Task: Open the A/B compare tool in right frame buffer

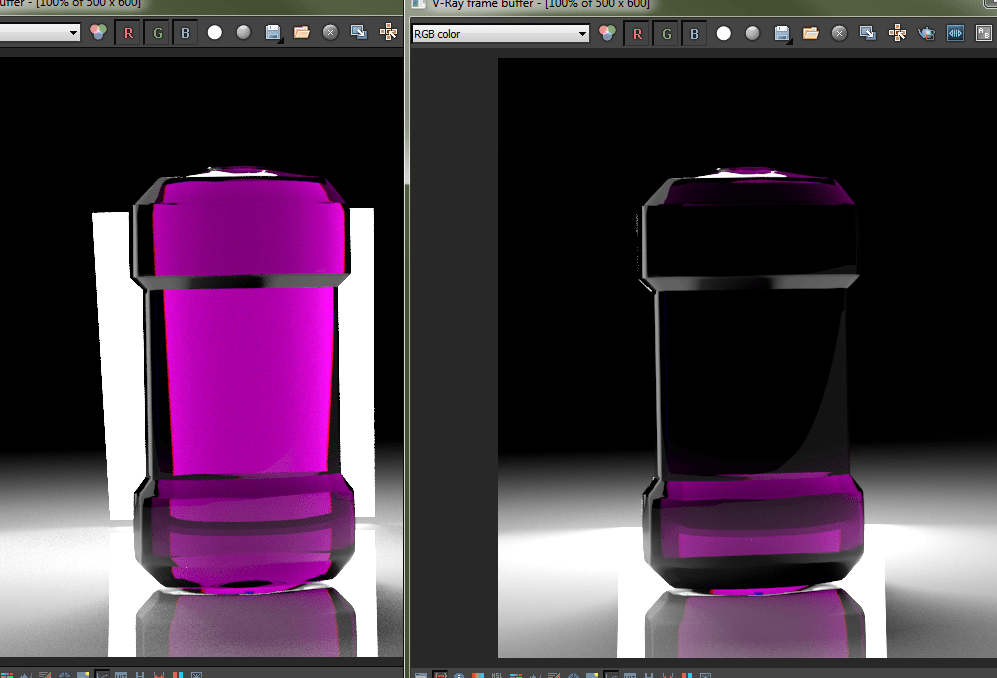Action: coord(984,33)
